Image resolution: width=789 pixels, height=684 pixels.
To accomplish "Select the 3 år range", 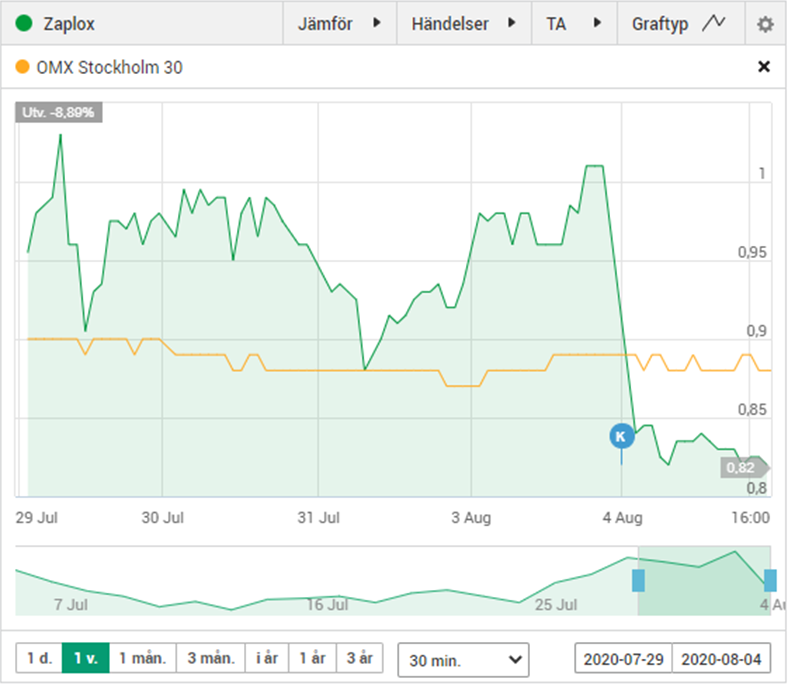I will [x=359, y=658].
